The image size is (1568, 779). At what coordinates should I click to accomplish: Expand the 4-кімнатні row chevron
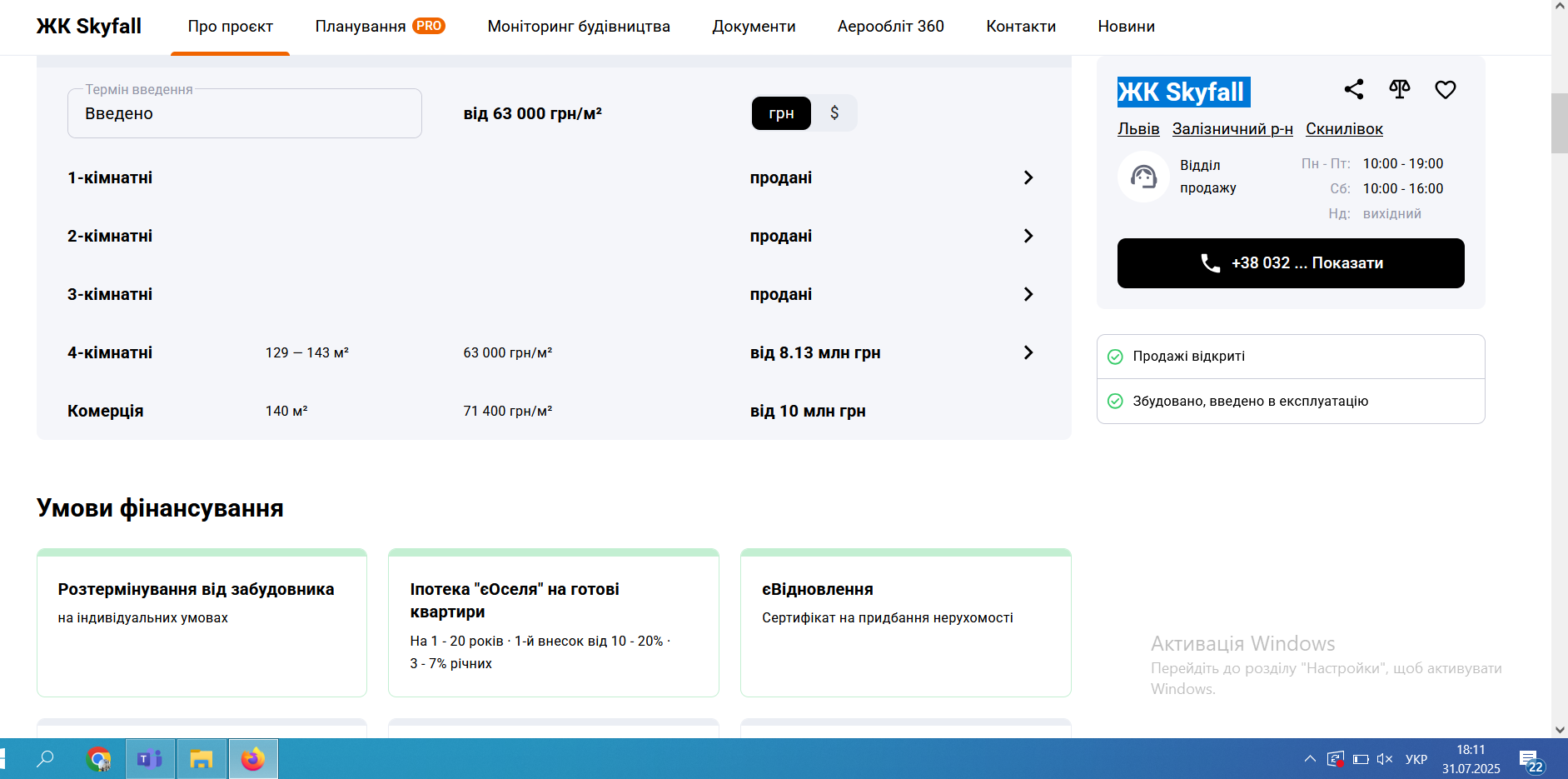point(1028,352)
